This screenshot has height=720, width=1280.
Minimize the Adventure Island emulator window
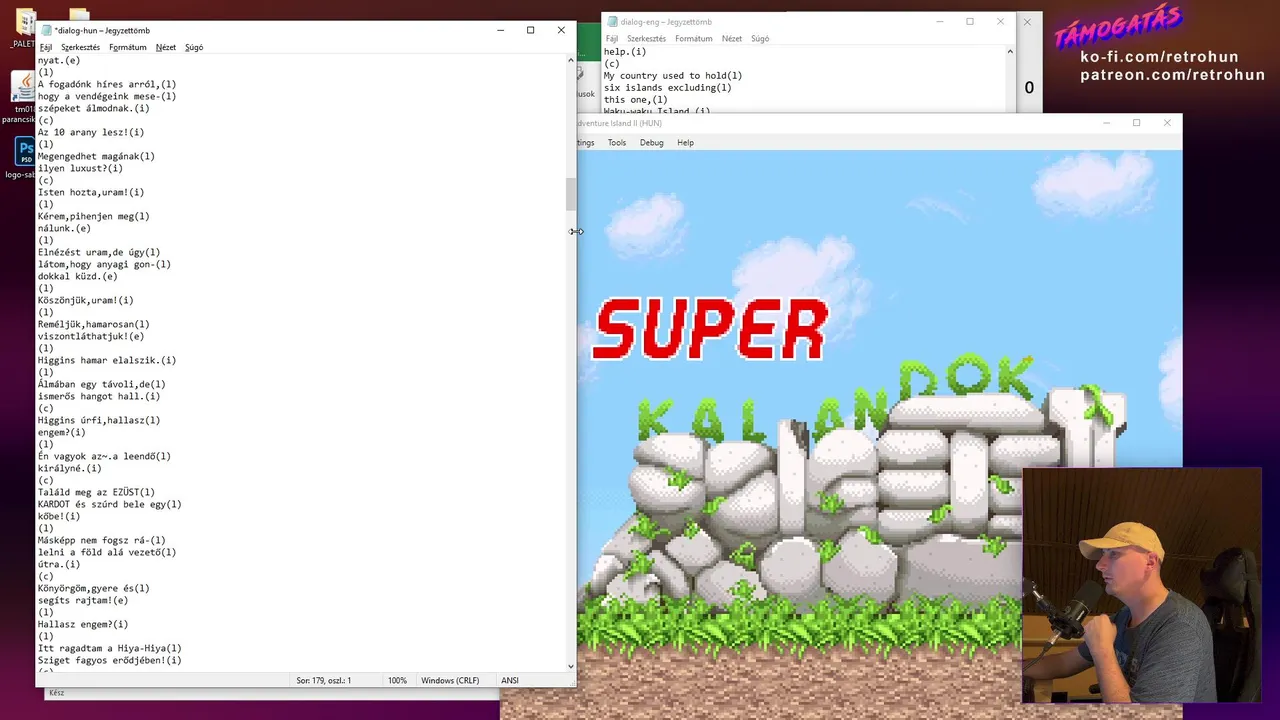pos(1106,123)
